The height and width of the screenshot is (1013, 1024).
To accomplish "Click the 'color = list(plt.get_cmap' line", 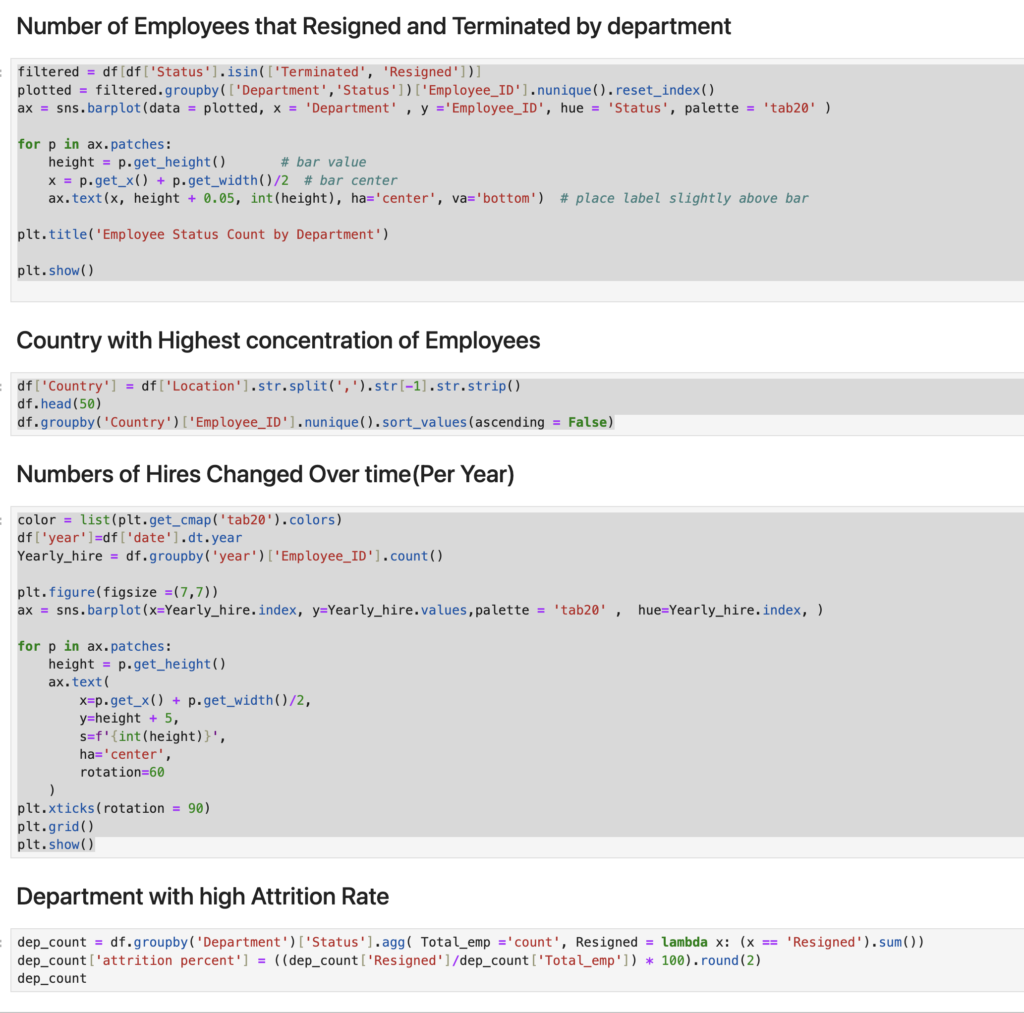I will coord(180,520).
